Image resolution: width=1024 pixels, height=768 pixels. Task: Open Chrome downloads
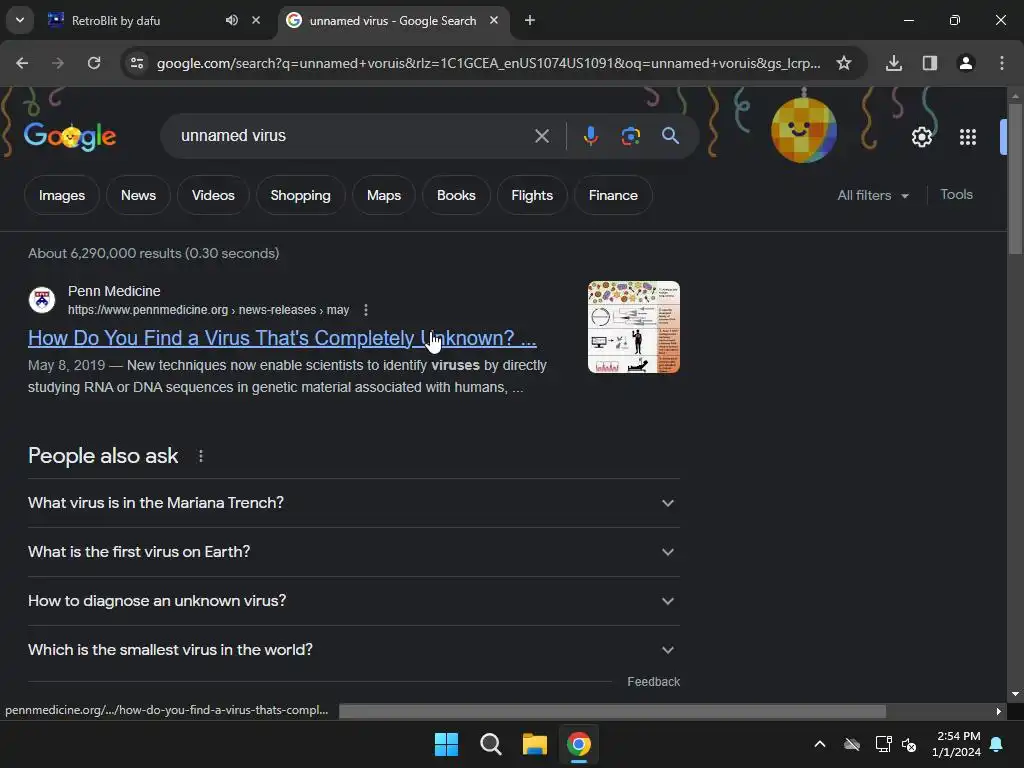[x=894, y=63]
